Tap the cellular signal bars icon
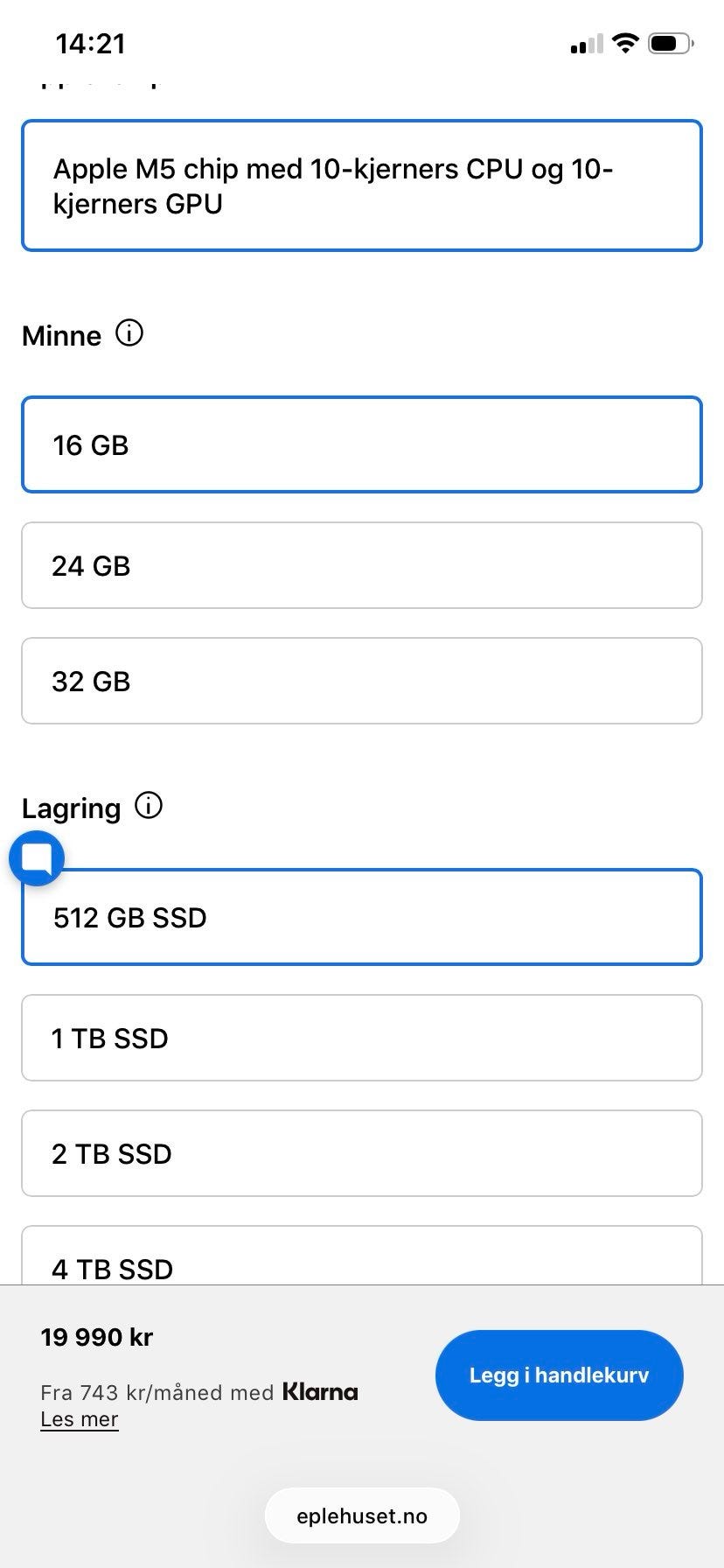 (586, 44)
